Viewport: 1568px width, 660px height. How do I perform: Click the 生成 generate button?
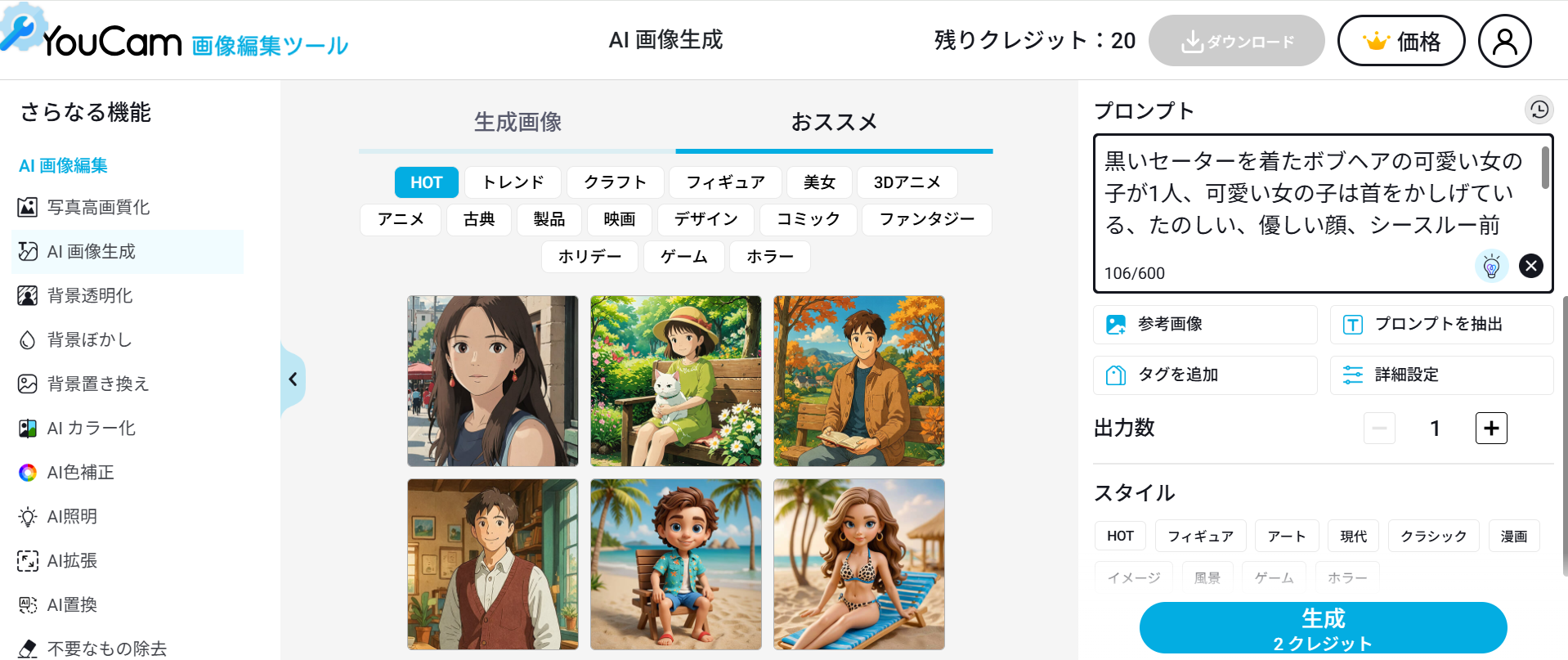tap(1323, 628)
